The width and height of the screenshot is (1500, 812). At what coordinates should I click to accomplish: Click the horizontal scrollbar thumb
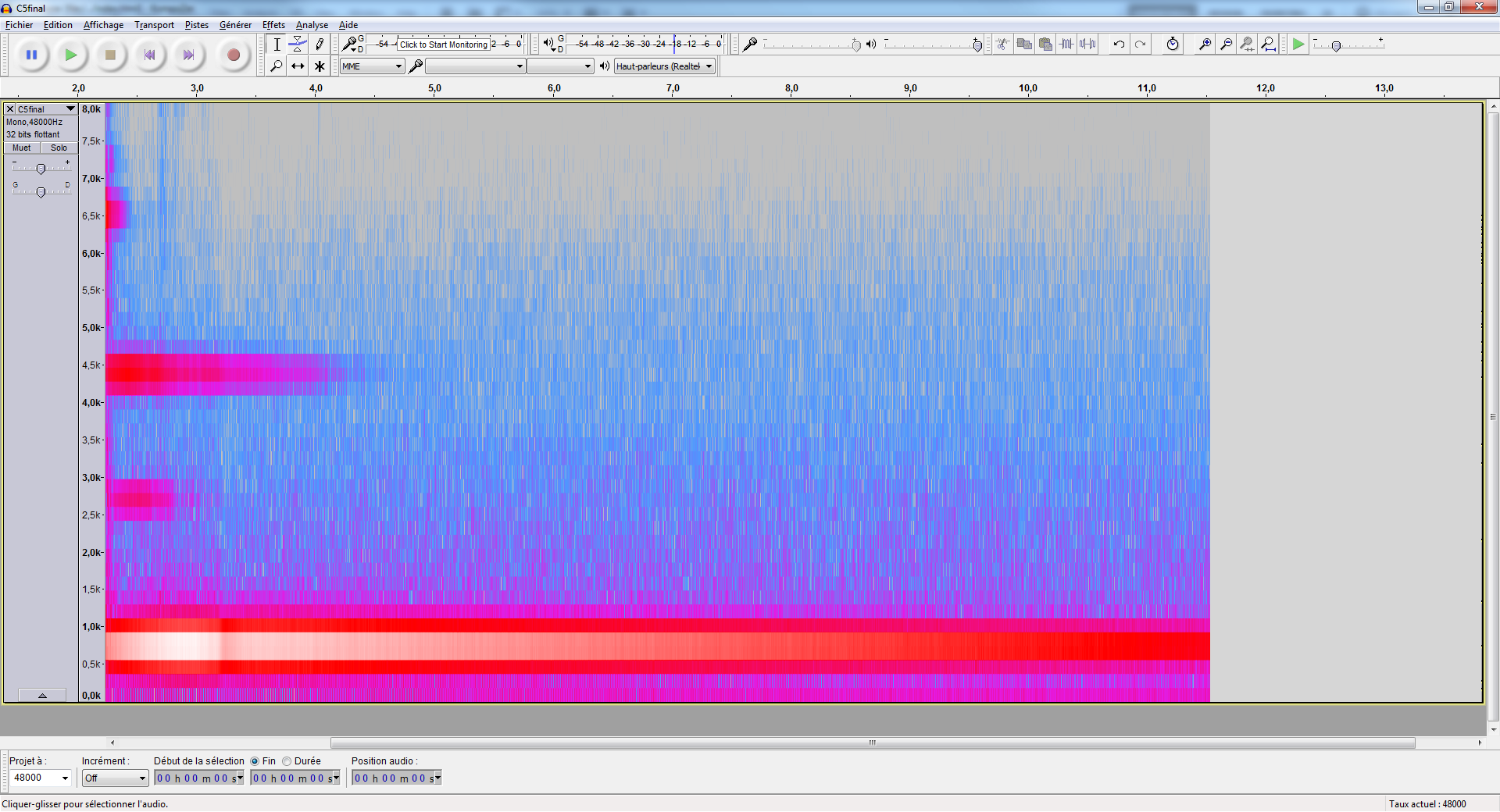click(x=873, y=743)
